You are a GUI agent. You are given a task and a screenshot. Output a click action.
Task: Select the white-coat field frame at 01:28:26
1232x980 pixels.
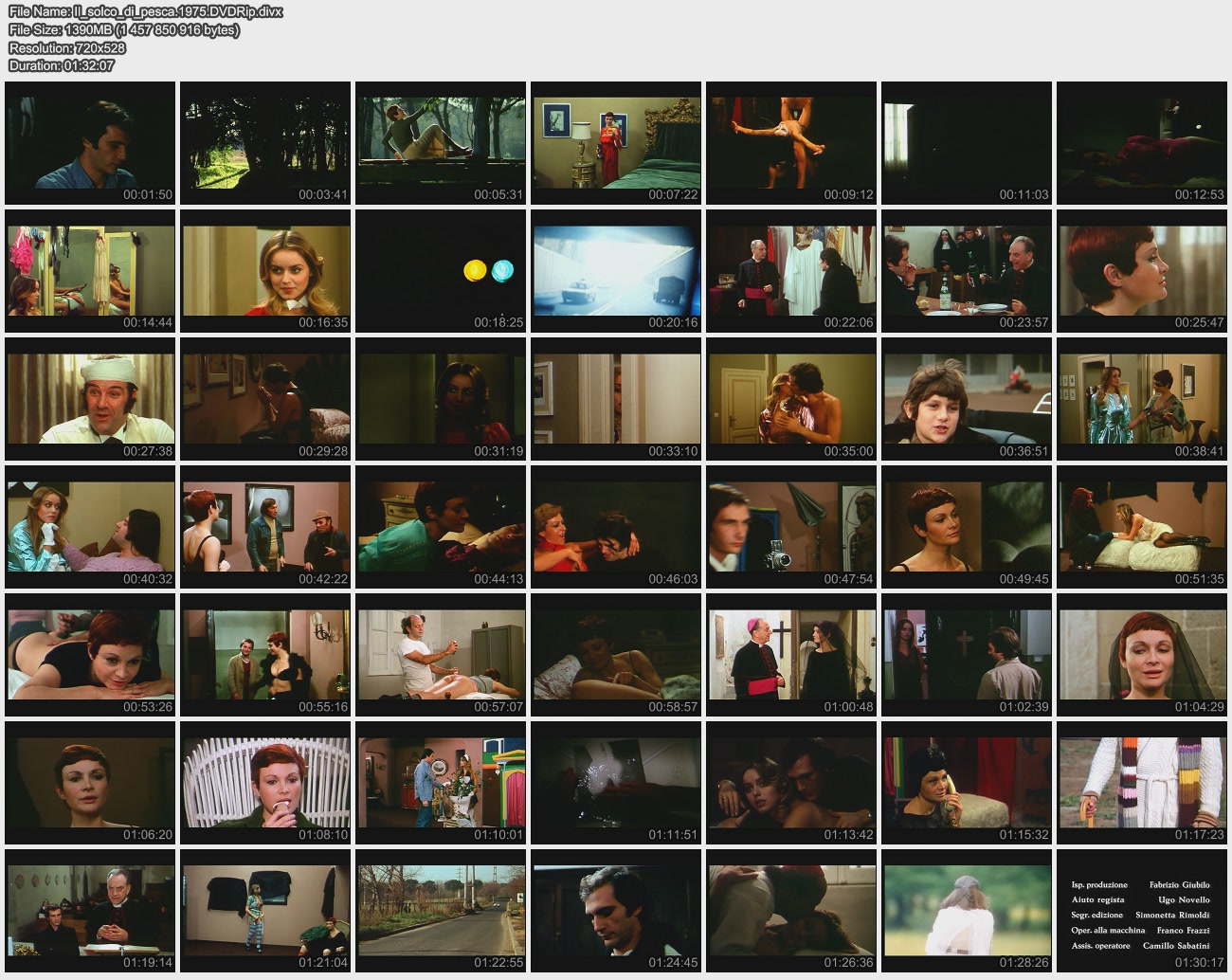(x=967, y=911)
